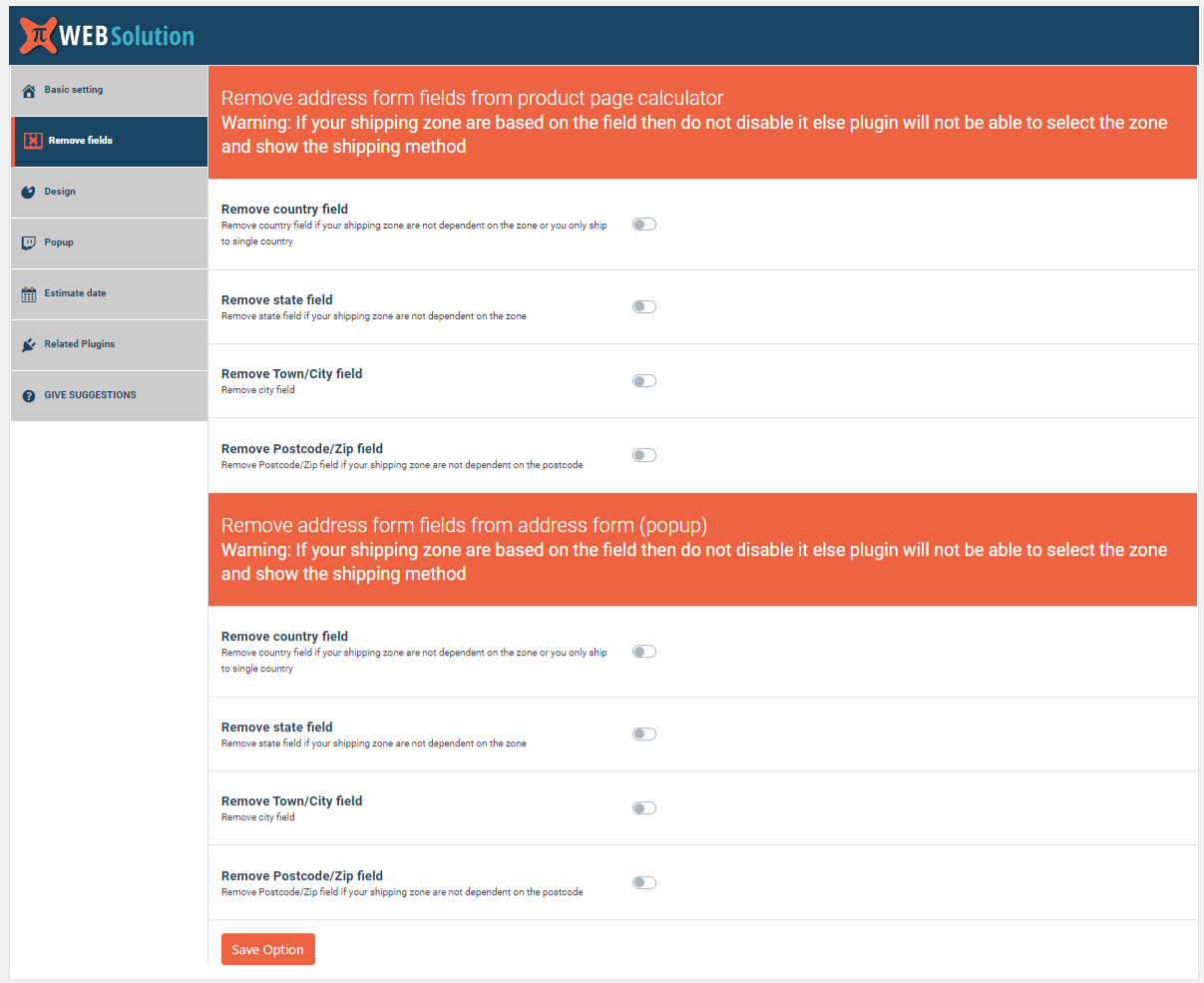The image size is (1204, 983).
Task: Click 'Remove city field' description in popup section
Action: point(258,817)
